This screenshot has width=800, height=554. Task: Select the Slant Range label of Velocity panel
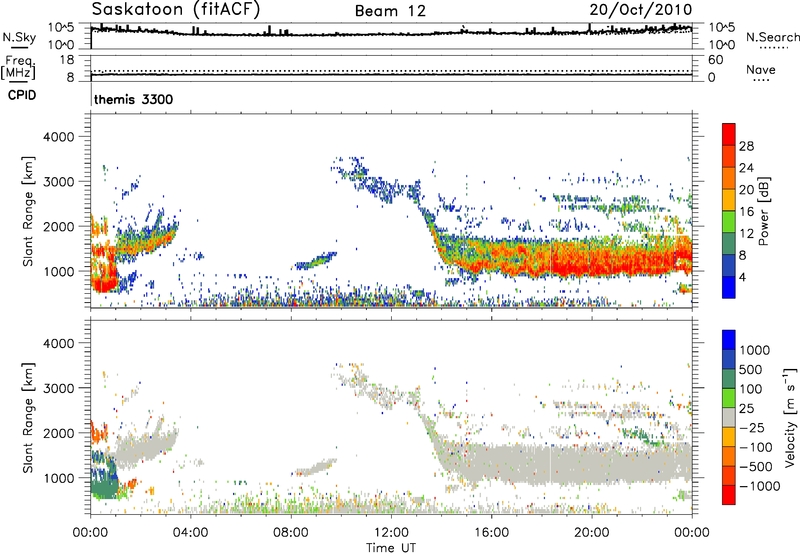tap(28, 418)
